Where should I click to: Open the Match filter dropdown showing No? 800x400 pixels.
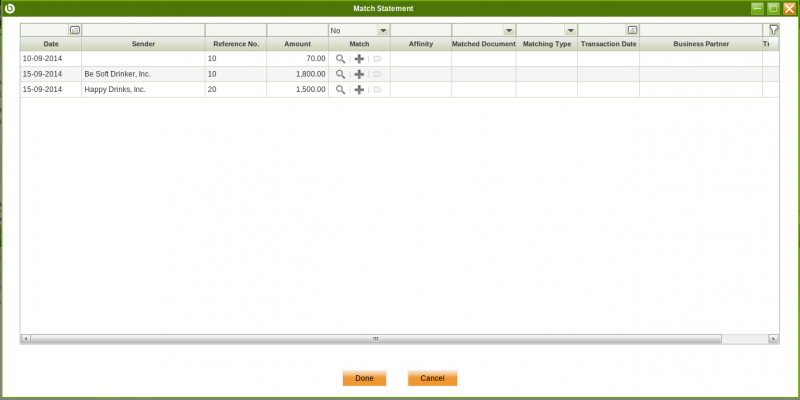[383, 31]
